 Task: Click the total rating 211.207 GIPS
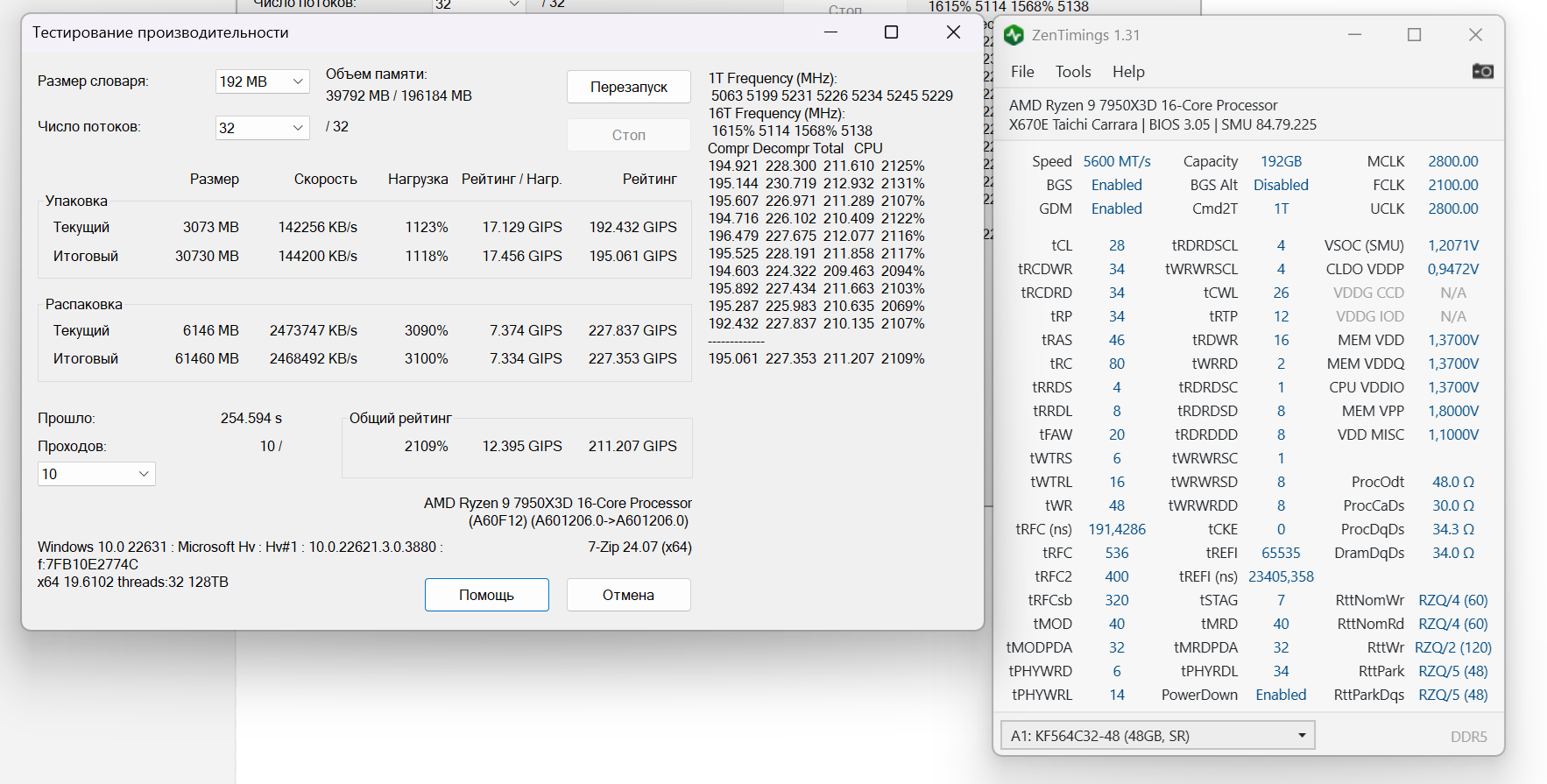[x=632, y=446]
